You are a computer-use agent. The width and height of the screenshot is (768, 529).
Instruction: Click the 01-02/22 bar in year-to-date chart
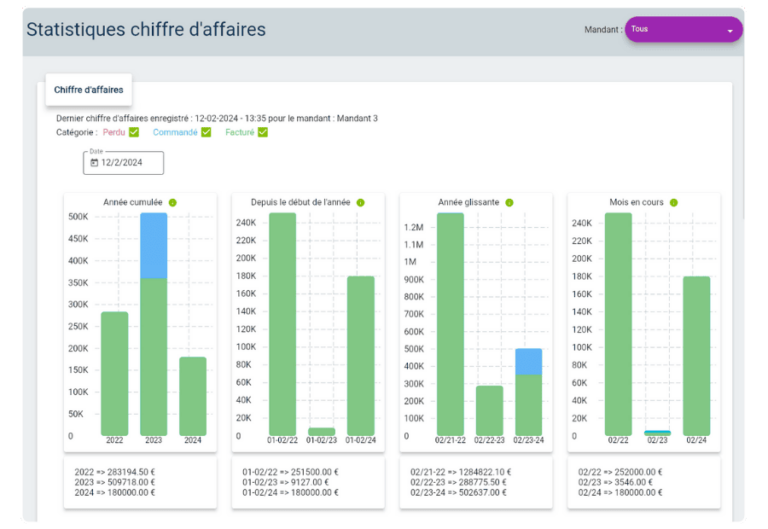(x=282, y=325)
